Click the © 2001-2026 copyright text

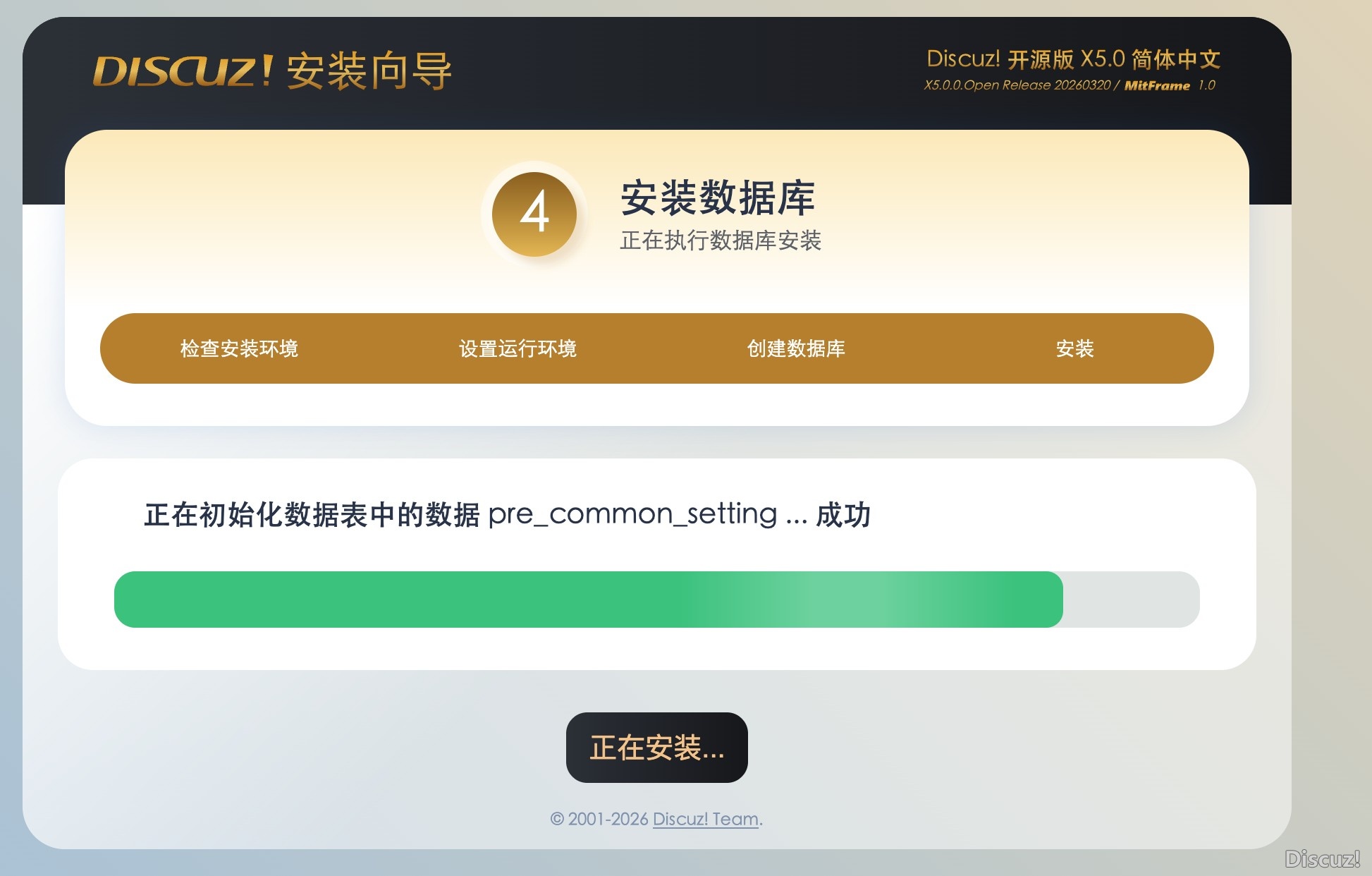[600, 819]
